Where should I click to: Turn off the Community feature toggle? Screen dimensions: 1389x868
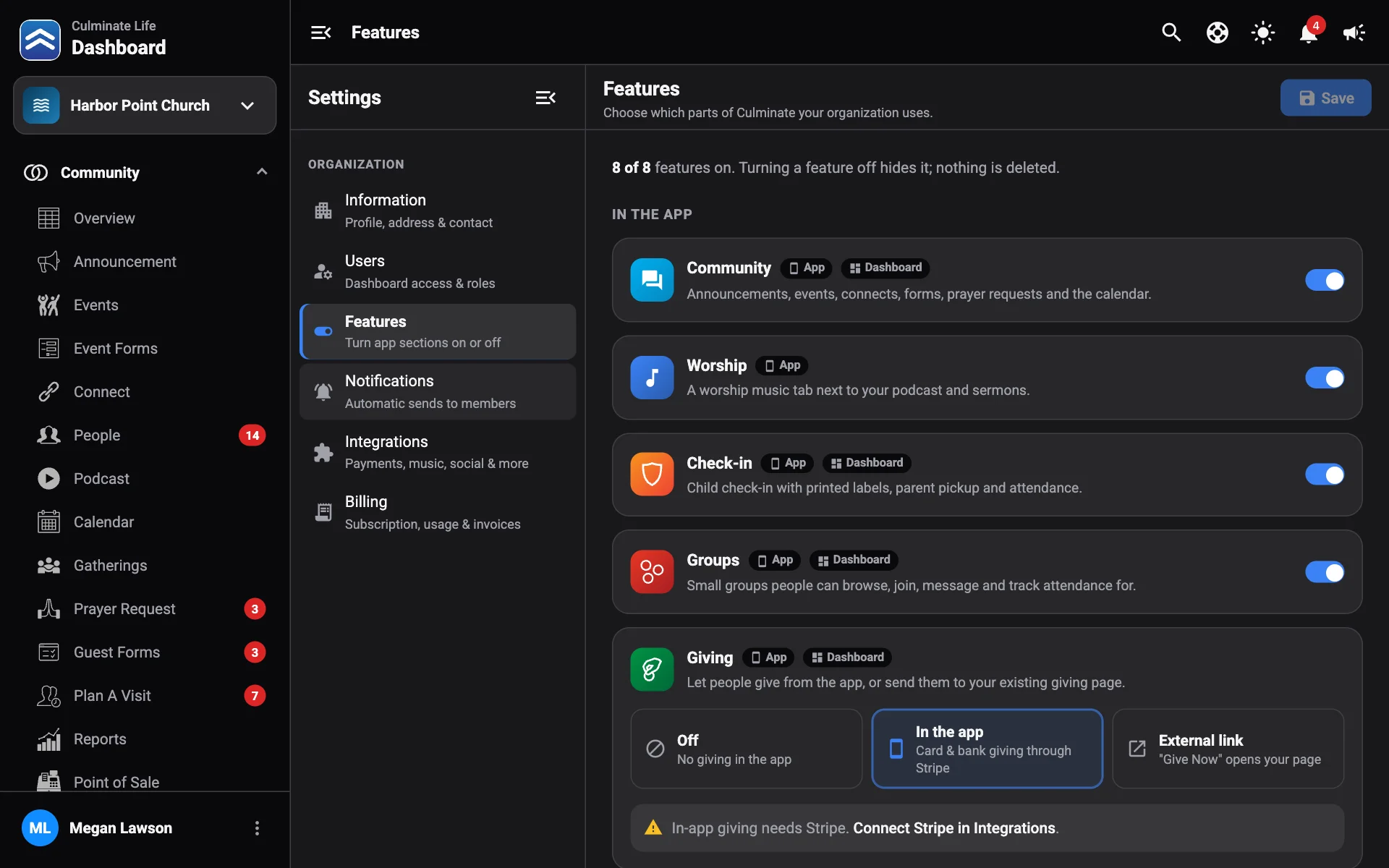coord(1325,280)
